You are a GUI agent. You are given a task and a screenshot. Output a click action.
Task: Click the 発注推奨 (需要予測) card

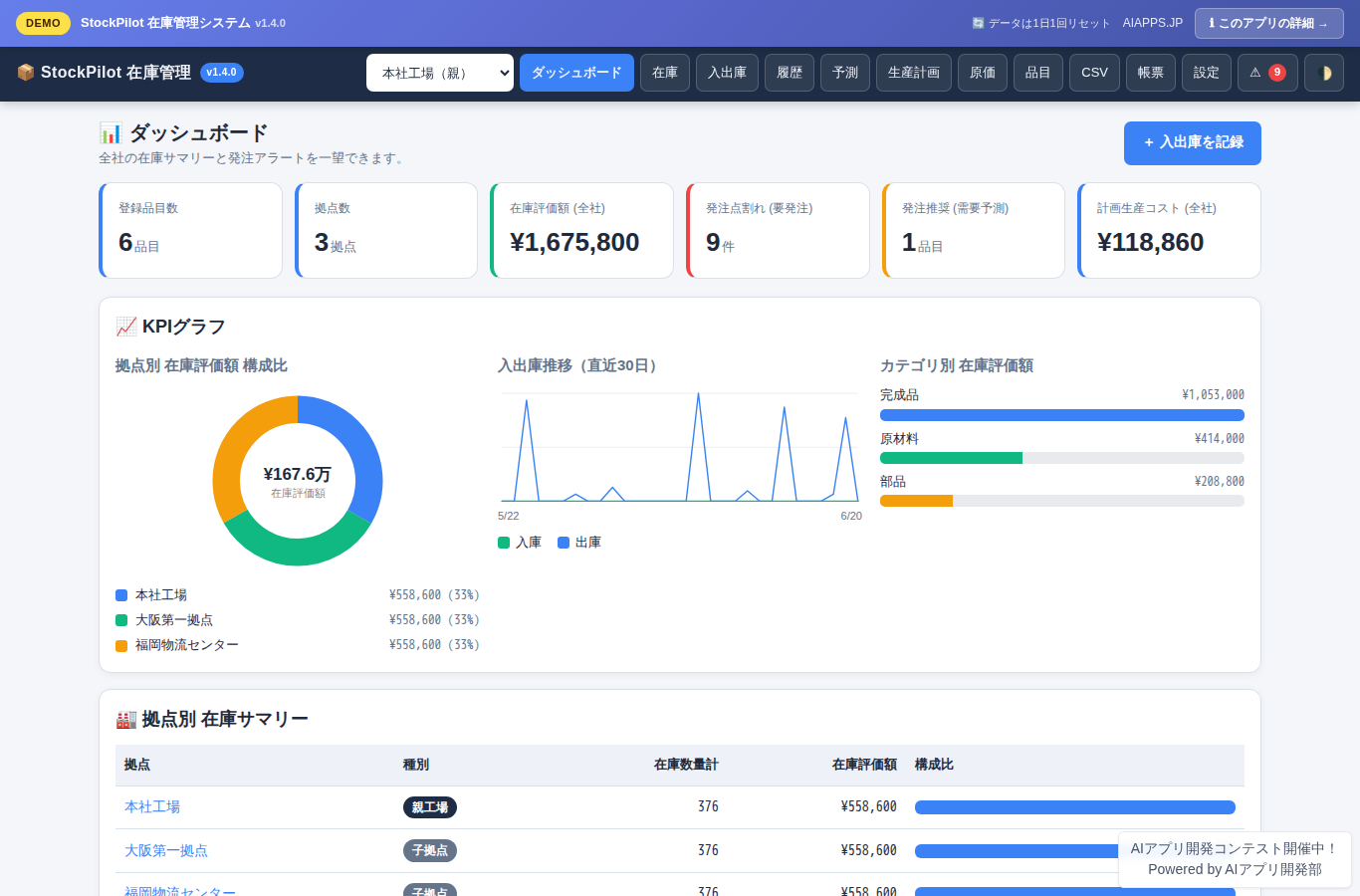(974, 230)
